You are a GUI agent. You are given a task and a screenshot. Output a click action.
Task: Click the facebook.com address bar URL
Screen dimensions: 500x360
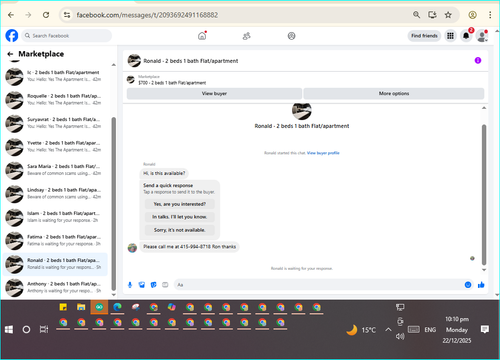[147, 15]
